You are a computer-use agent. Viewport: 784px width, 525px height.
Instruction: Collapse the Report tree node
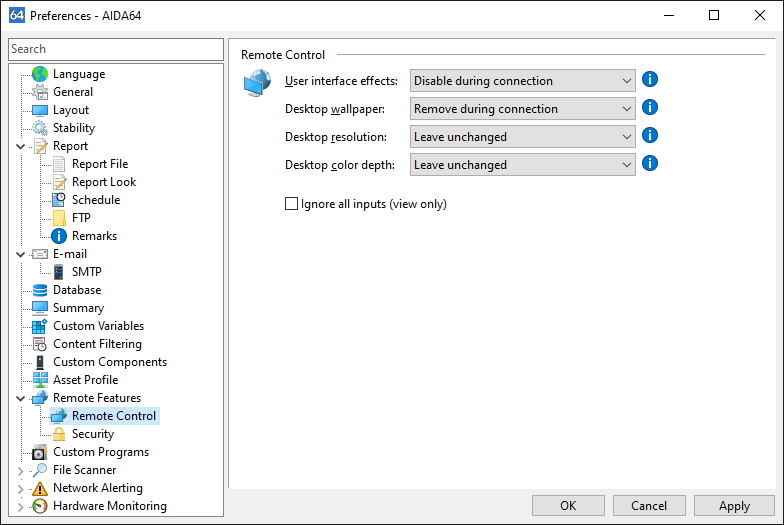pos(20,146)
